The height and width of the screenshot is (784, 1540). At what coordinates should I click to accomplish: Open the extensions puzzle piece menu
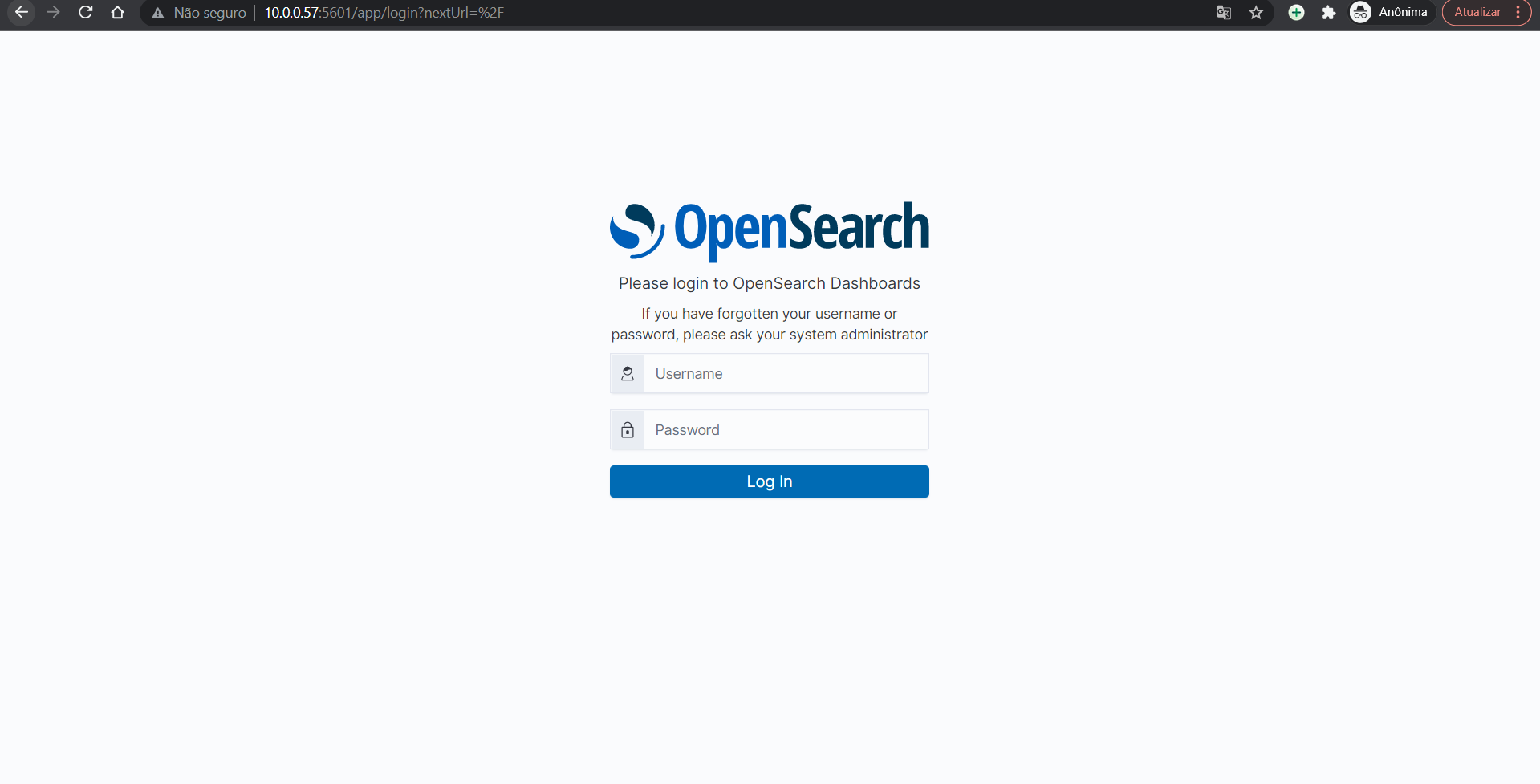pos(1328,12)
